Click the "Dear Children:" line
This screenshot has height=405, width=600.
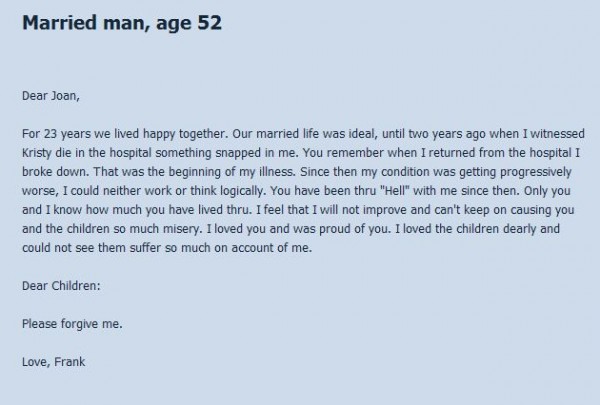pyautogui.click(x=61, y=286)
